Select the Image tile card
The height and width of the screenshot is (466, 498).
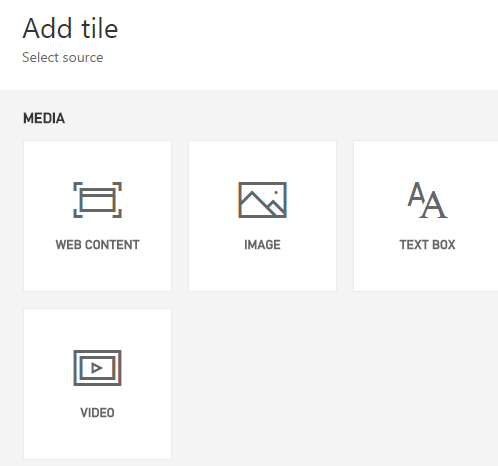[262, 216]
